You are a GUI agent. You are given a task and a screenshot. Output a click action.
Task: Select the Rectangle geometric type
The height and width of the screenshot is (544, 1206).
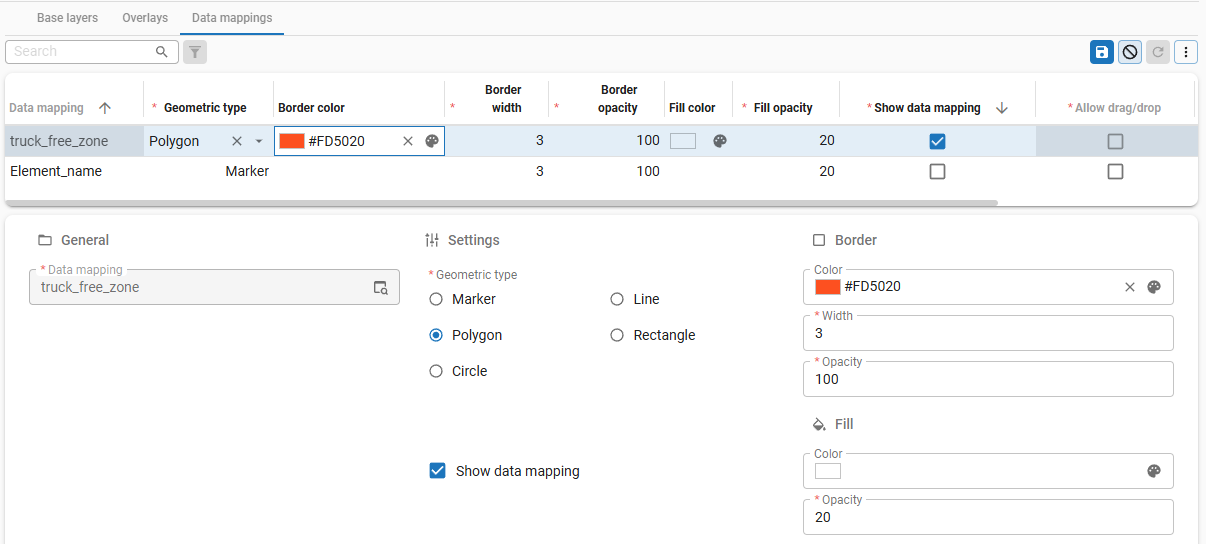click(x=617, y=335)
